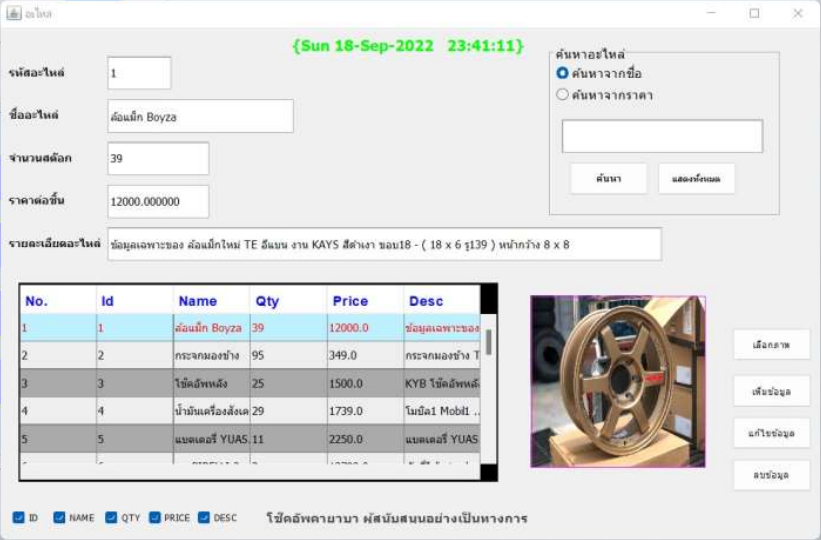Click the Desc column header
The height and width of the screenshot is (540, 821).
(x=442, y=301)
